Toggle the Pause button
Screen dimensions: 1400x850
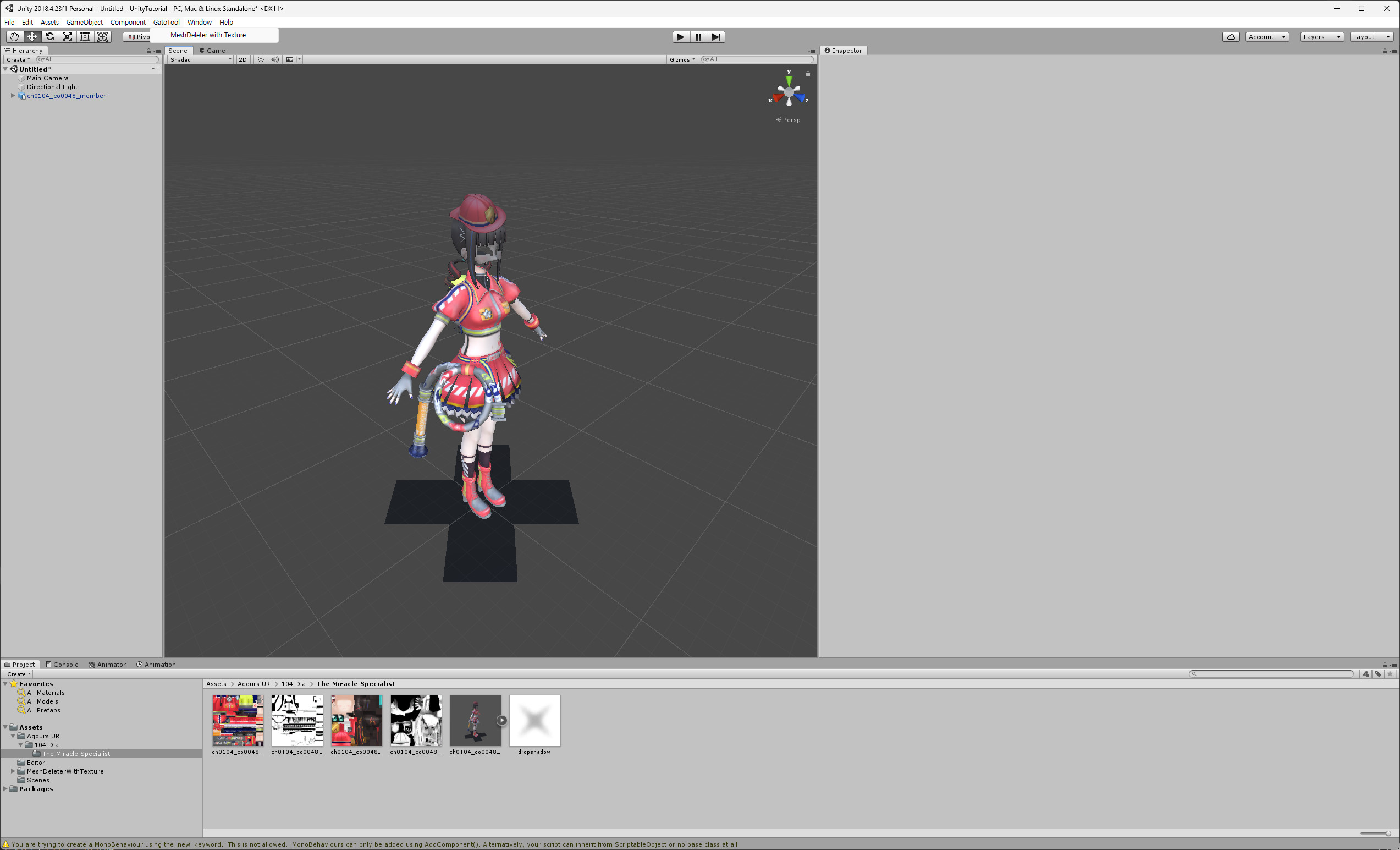click(698, 36)
